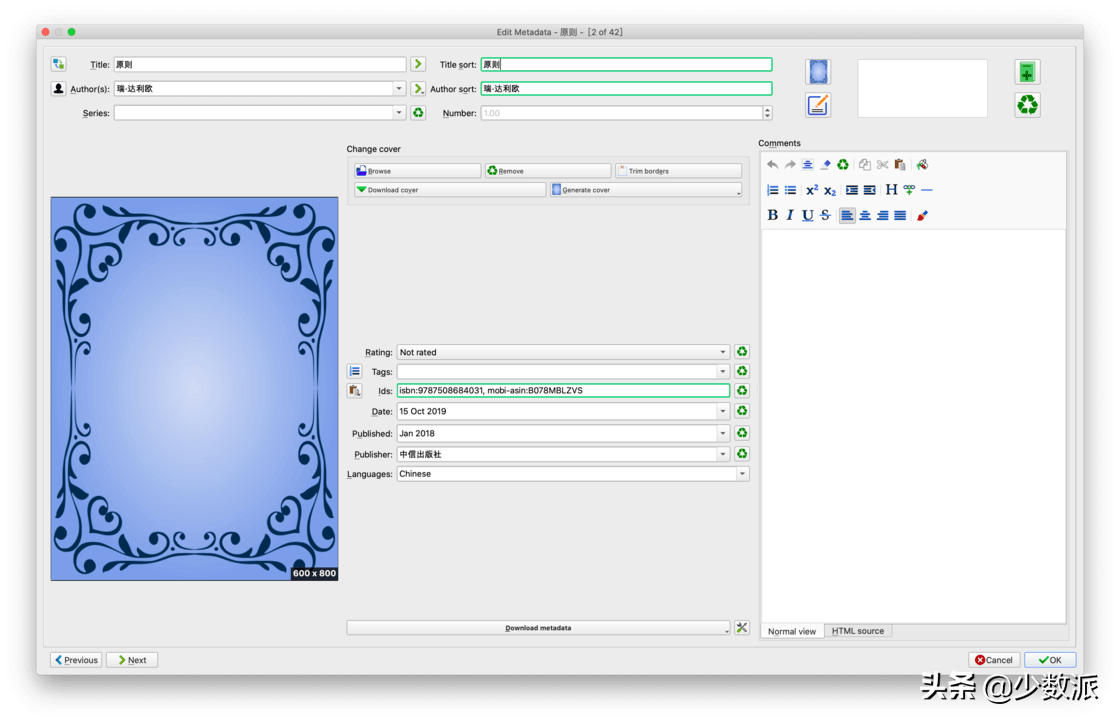Insert a link in the Comments toolbar

[909, 190]
